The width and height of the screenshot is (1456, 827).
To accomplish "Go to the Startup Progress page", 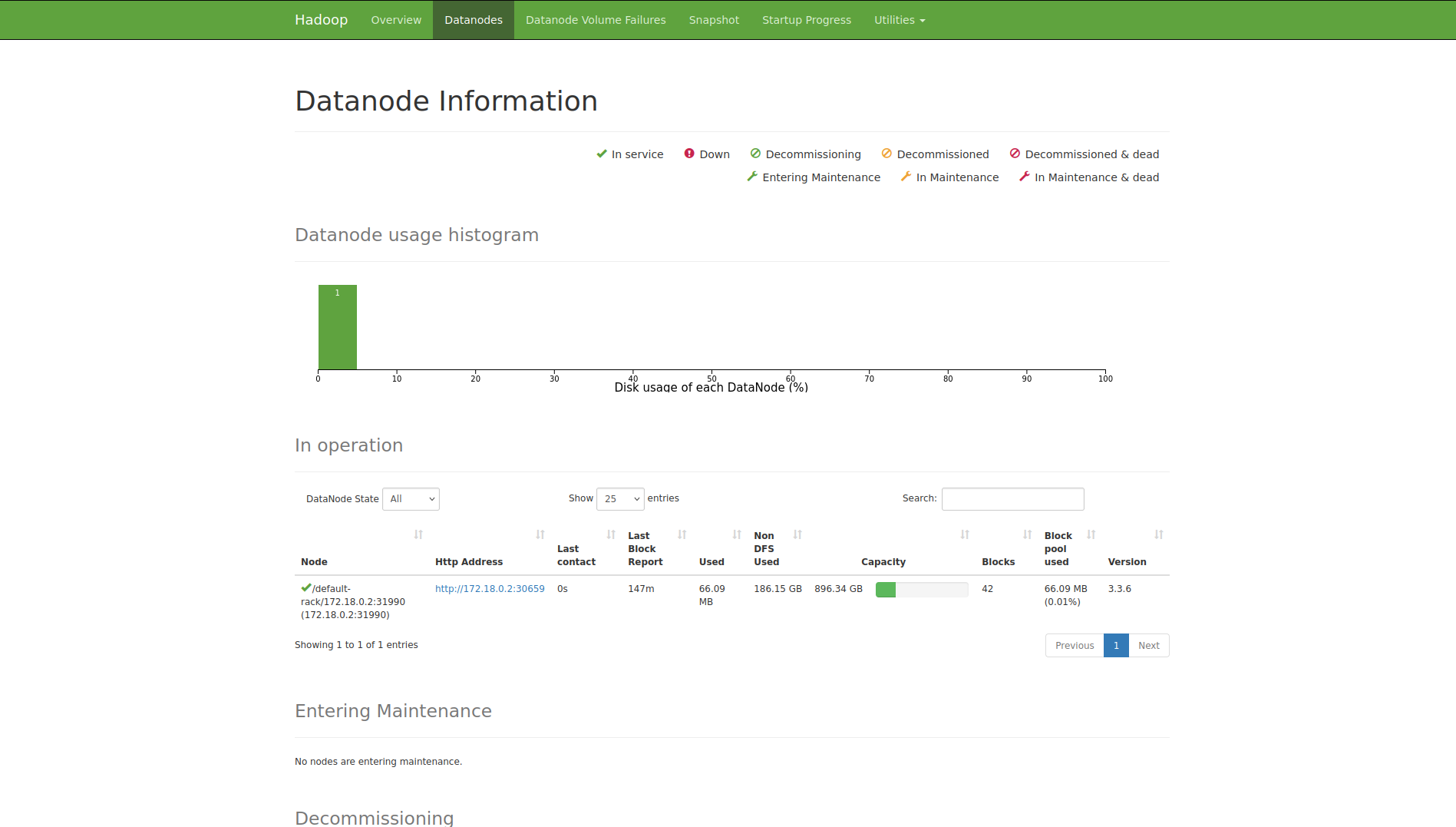I will (x=806, y=20).
